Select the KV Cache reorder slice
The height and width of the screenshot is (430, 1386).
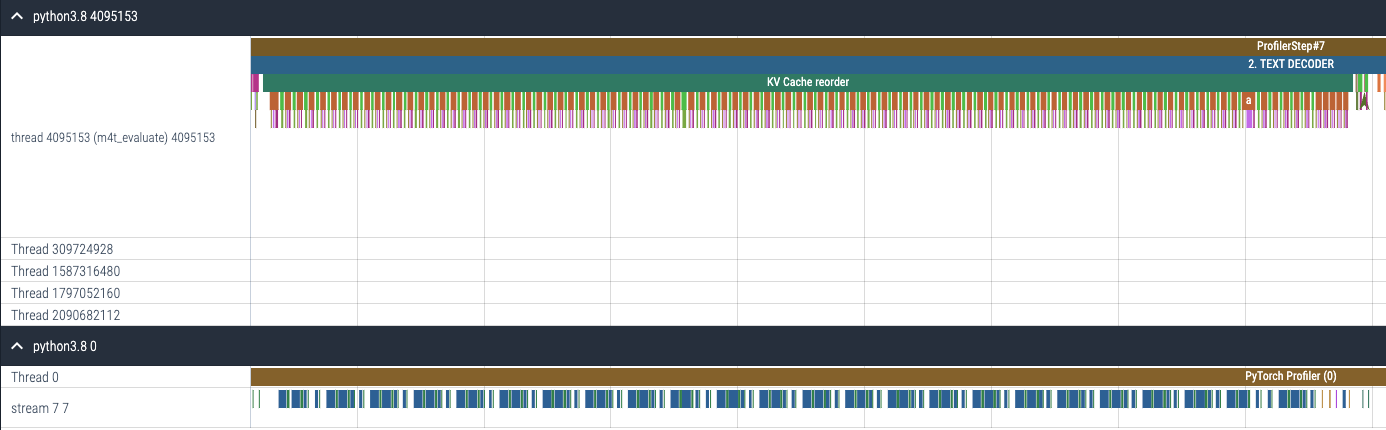(807, 81)
